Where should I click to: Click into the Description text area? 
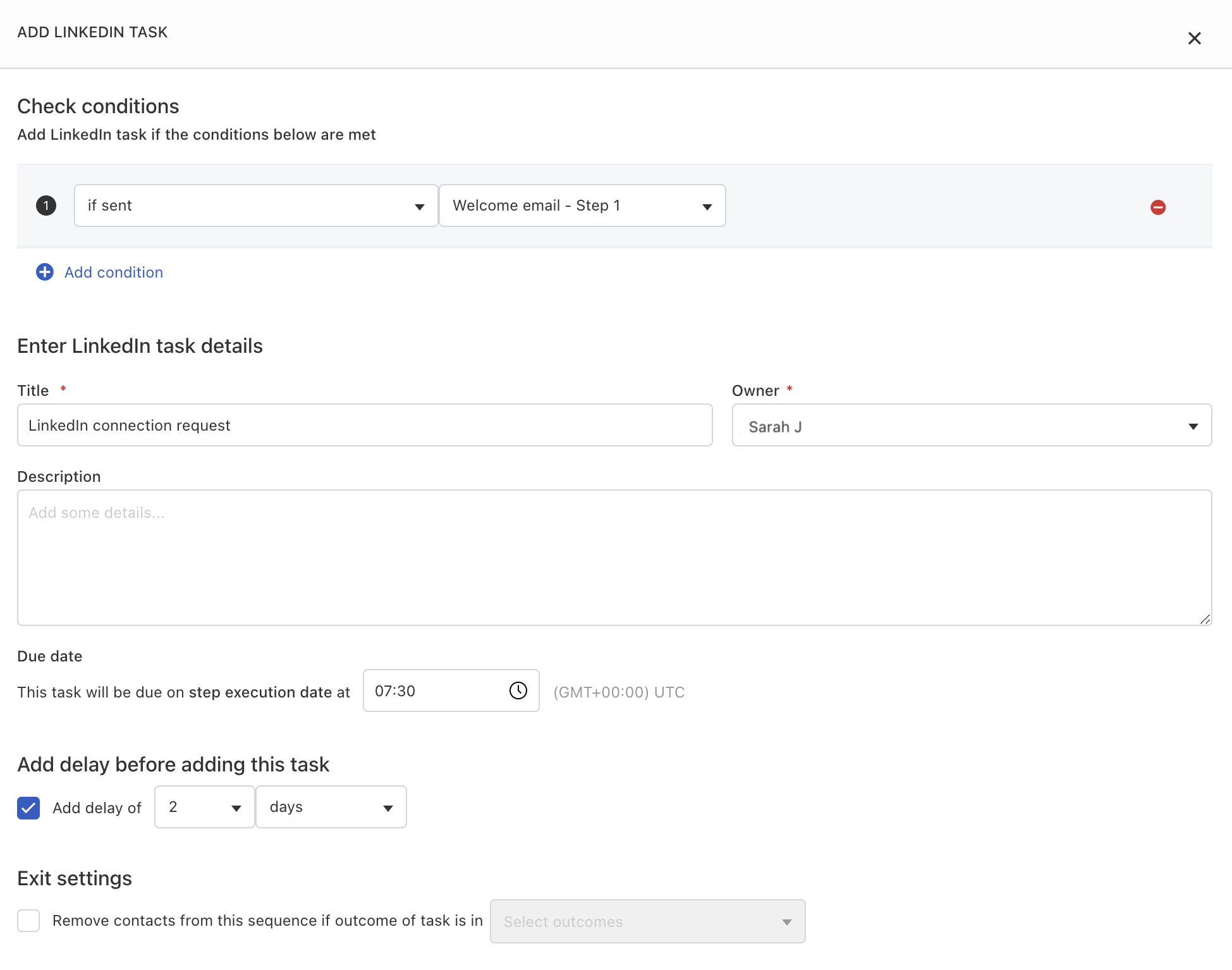[x=614, y=558]
